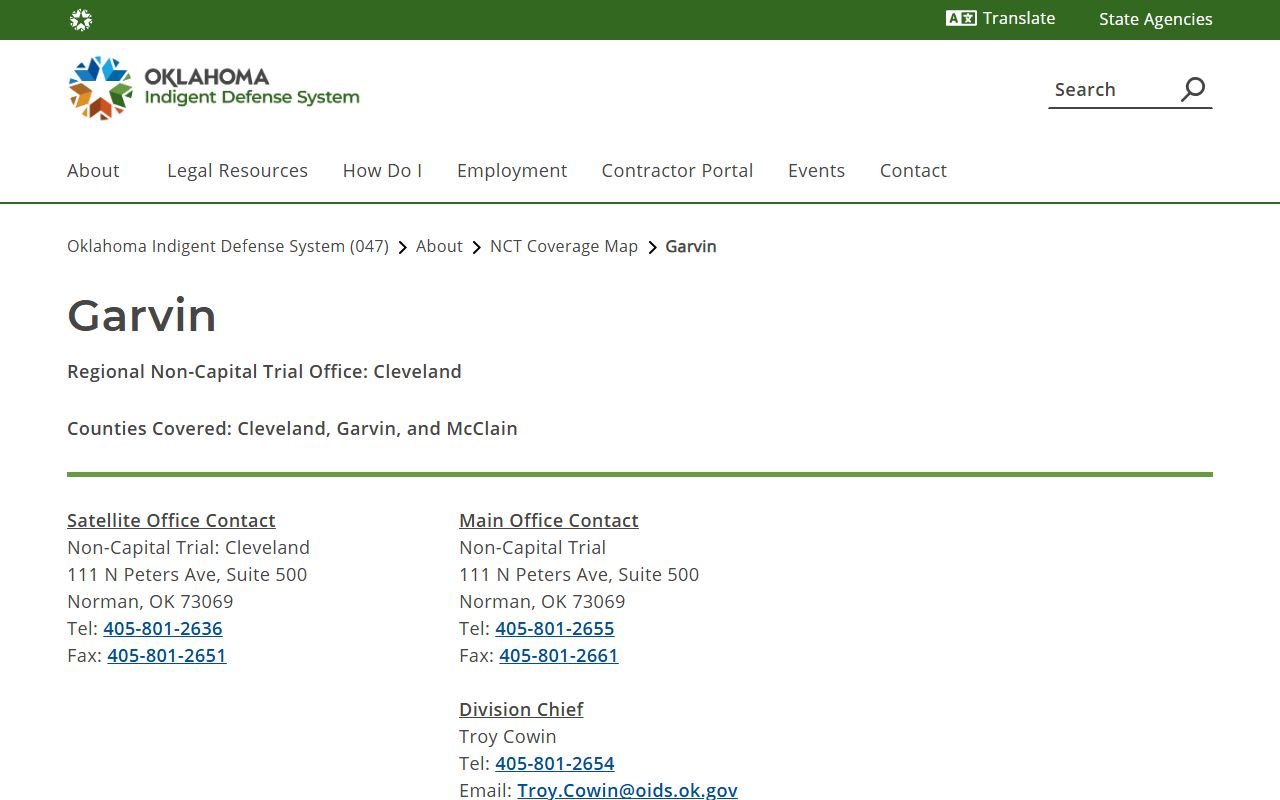Open the Employment menu
This screenshot has width=1280, height=800.
[512, 171]
